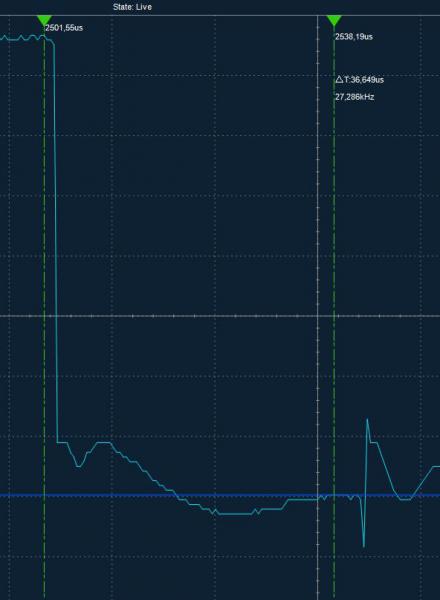The height and width of the screenshot is (600, 440).
Task: Select the right green cursor triangle marker
Action: 334,21
